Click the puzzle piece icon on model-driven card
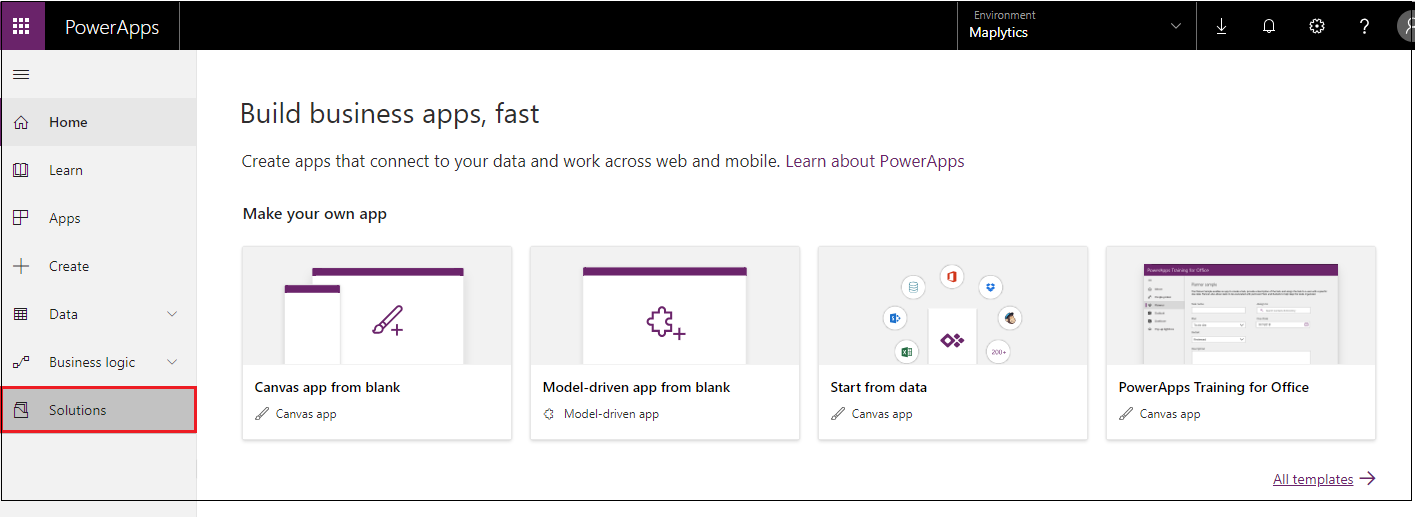The image size is (1415, 517). (665, 323)
